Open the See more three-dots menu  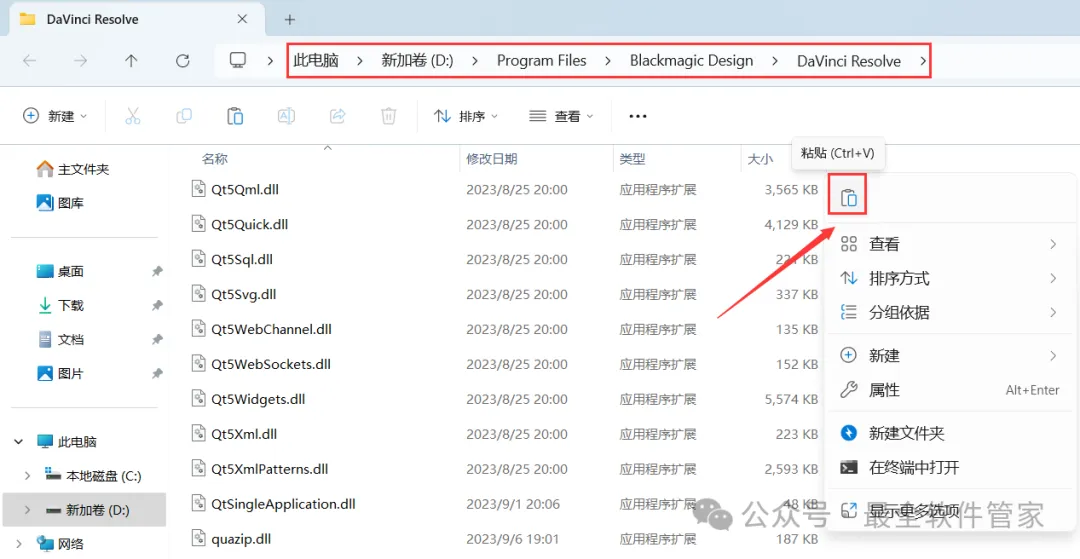[638, 116]
